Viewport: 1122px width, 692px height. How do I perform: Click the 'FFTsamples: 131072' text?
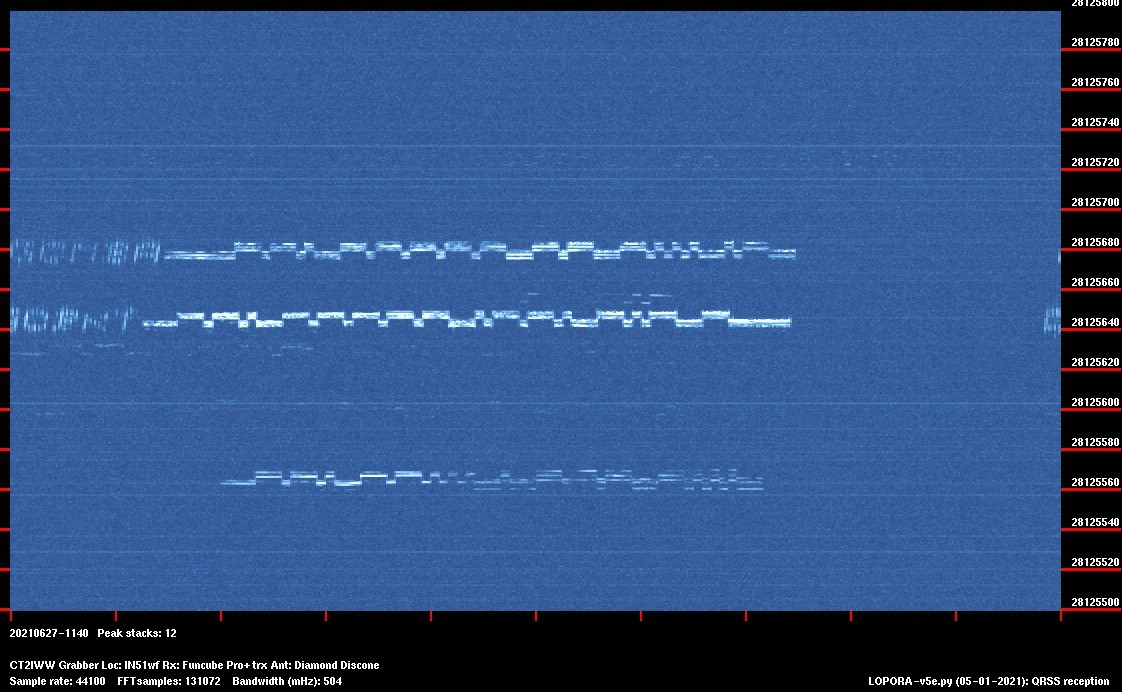(x=169, y=682)
